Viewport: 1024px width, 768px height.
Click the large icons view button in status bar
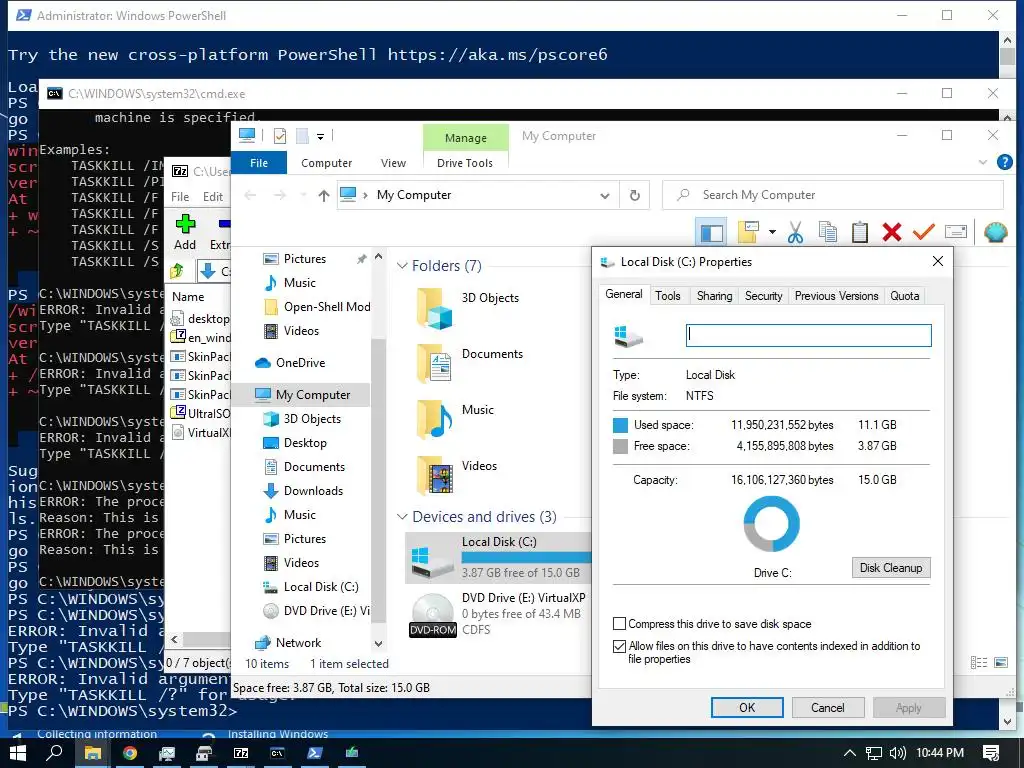[x=1001, y=663]
